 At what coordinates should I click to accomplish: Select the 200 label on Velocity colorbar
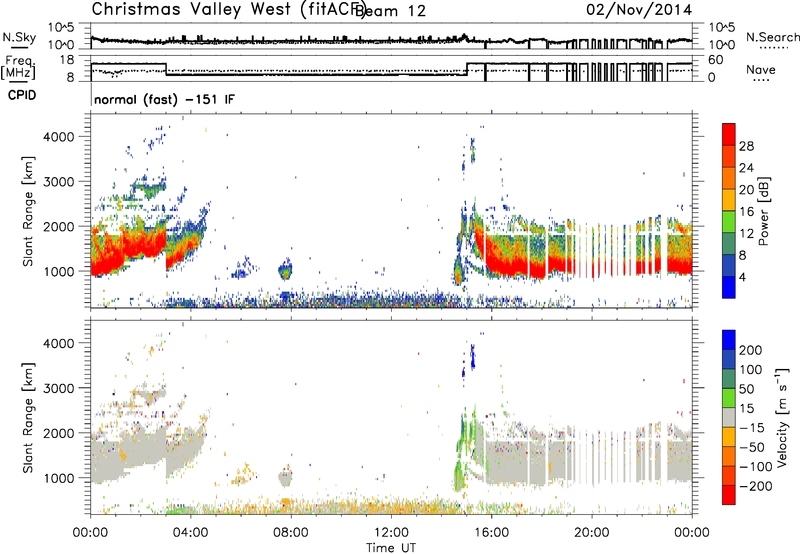coord(751,350)
